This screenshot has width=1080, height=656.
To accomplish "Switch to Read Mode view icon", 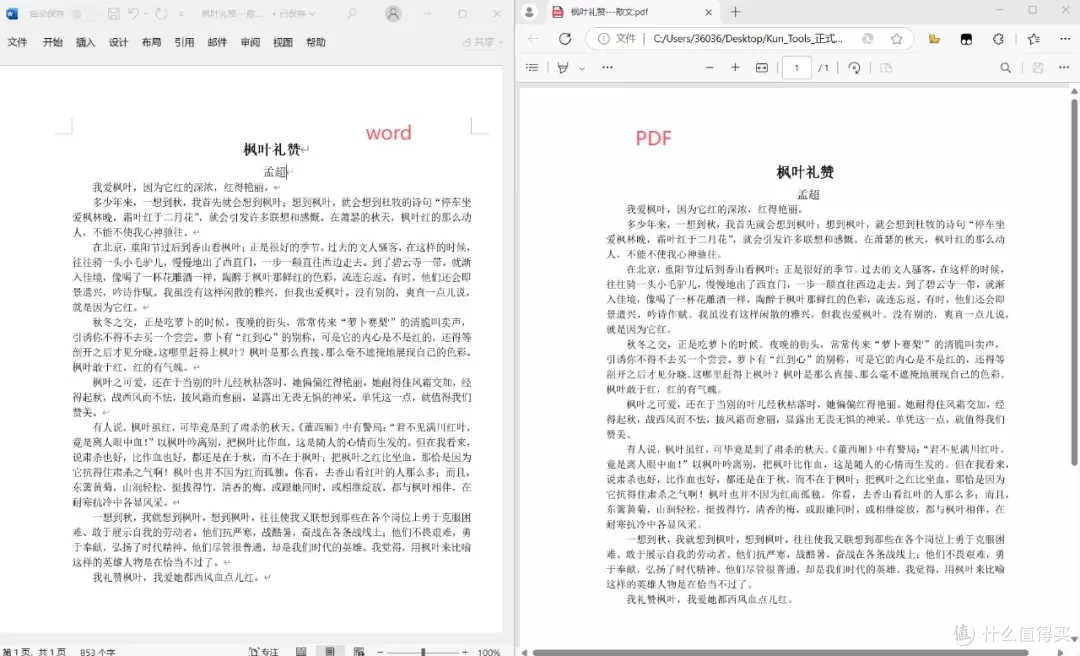I will [x=301, y=651].
